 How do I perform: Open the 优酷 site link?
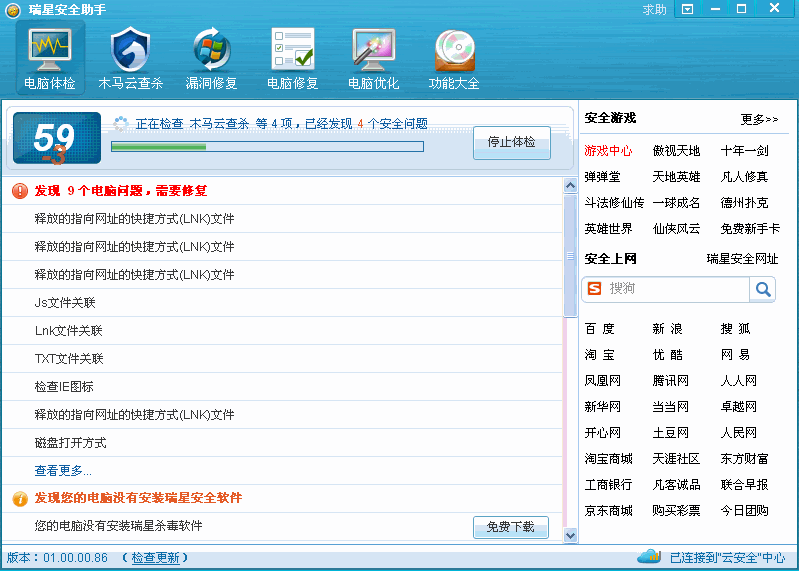tap(668, 355)
